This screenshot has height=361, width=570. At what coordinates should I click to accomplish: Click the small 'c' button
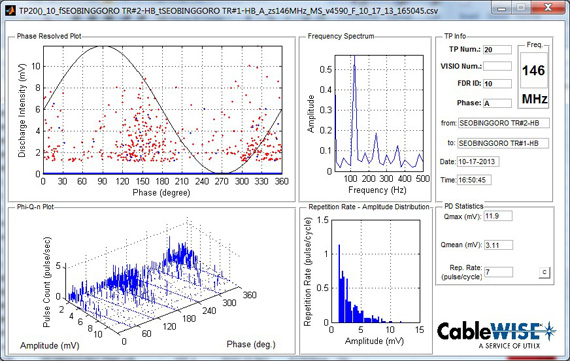pos(544,272)
